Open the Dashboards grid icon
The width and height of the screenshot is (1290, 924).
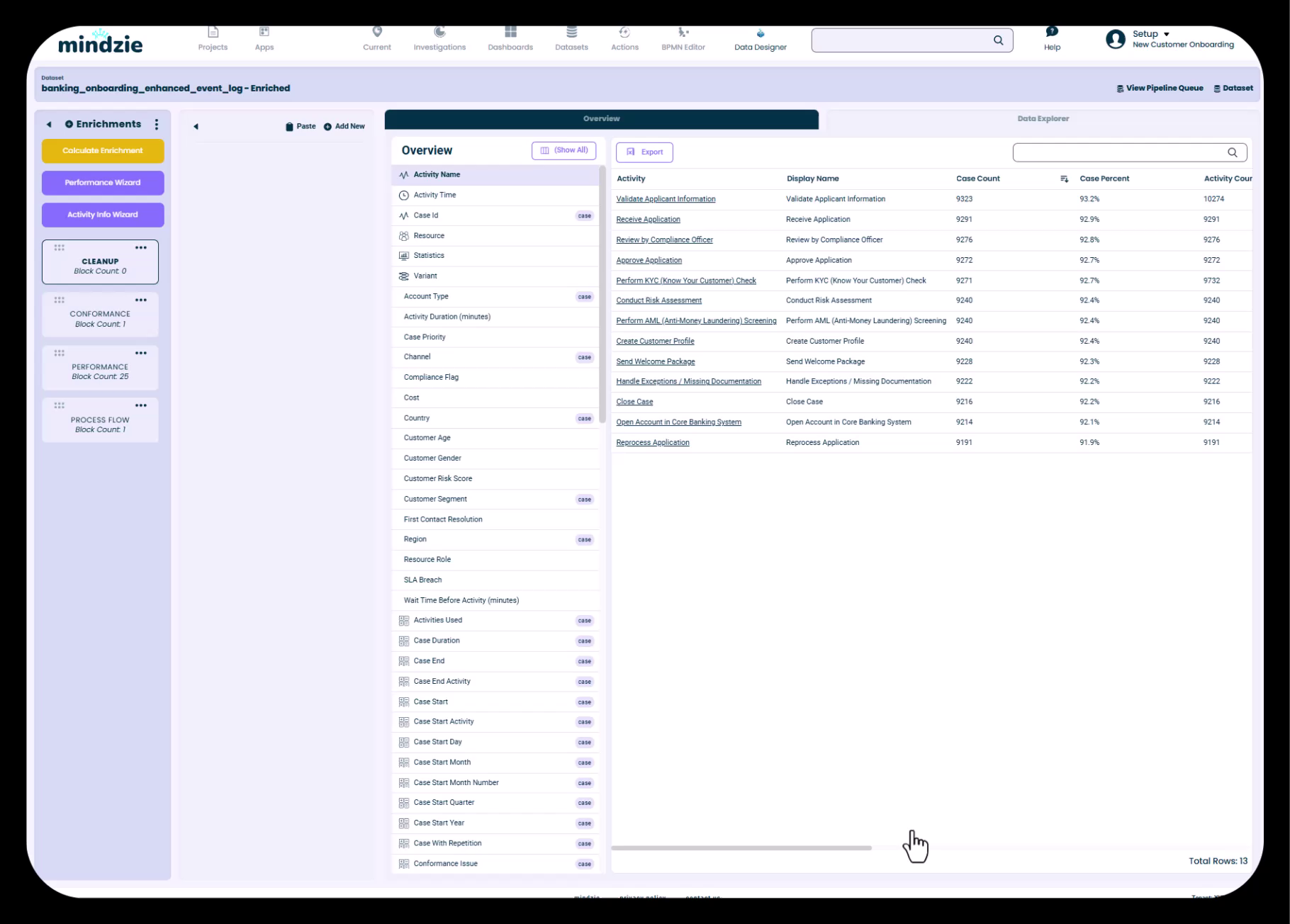(510, 33)
